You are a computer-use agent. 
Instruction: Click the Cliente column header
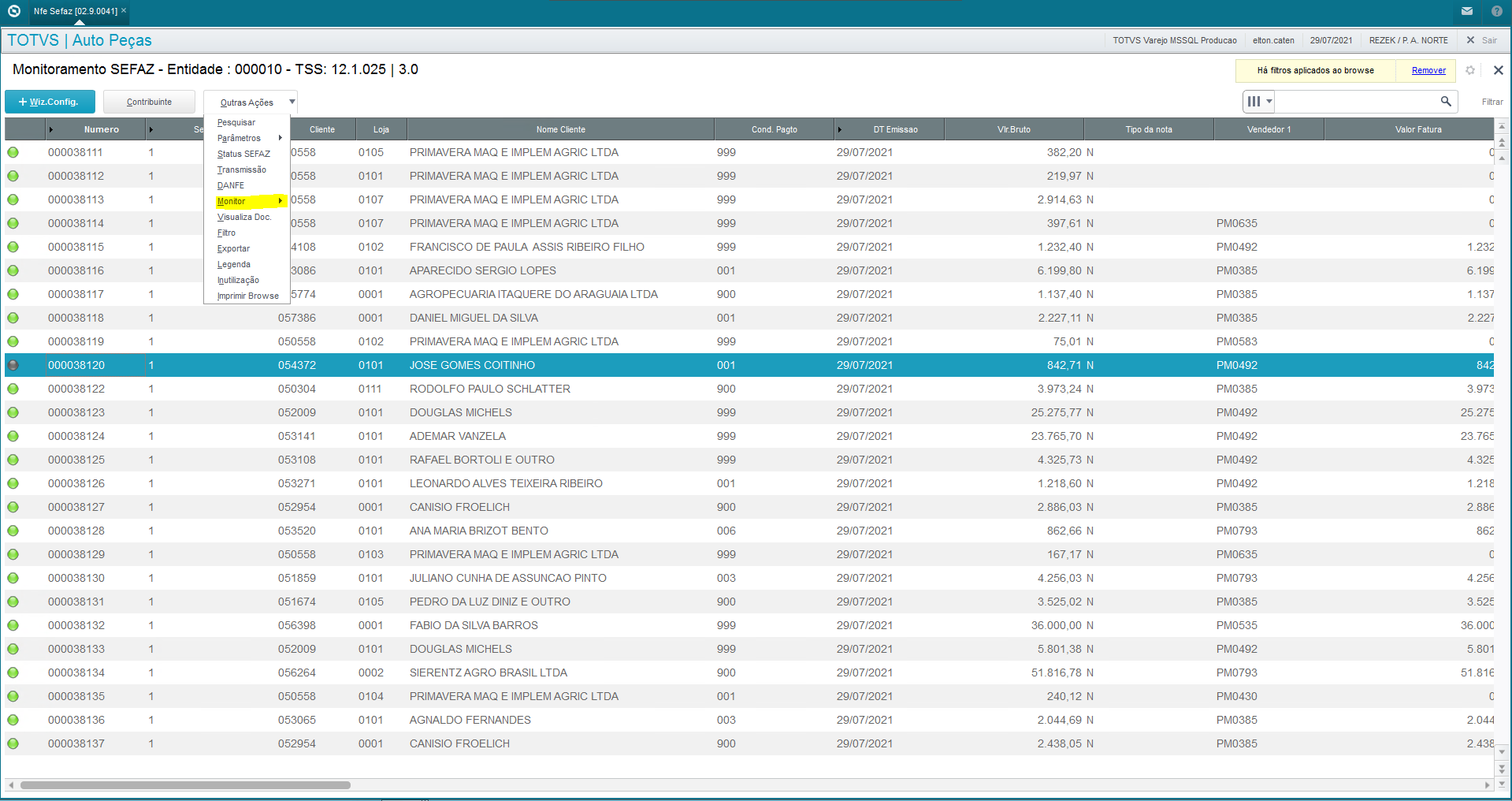pyautogui.click(x=322, y=129)
